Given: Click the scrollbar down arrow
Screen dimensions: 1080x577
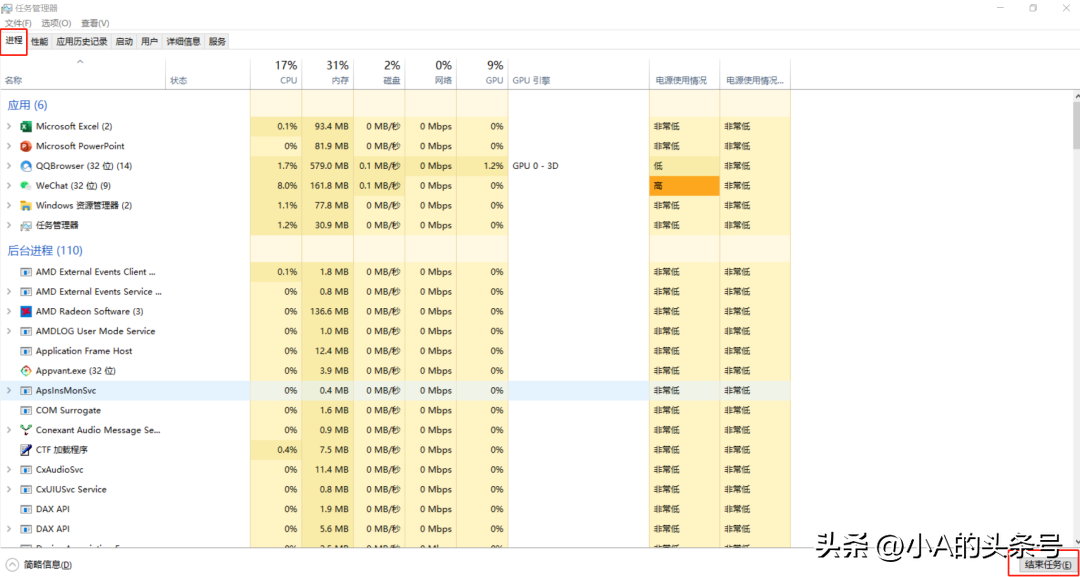Looking at the screenshot, I should (1076, 544).
